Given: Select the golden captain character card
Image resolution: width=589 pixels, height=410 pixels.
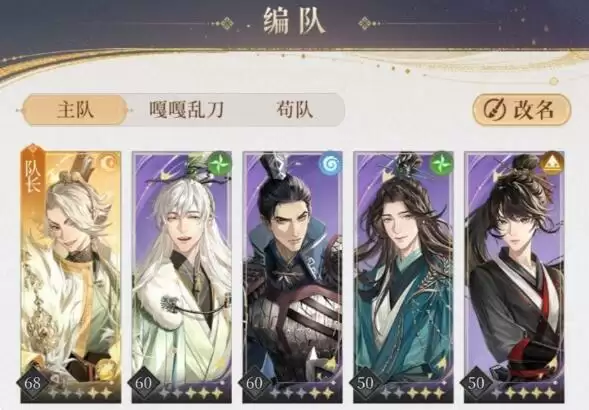Looking at the screenshot, I should tap(71, 276).
